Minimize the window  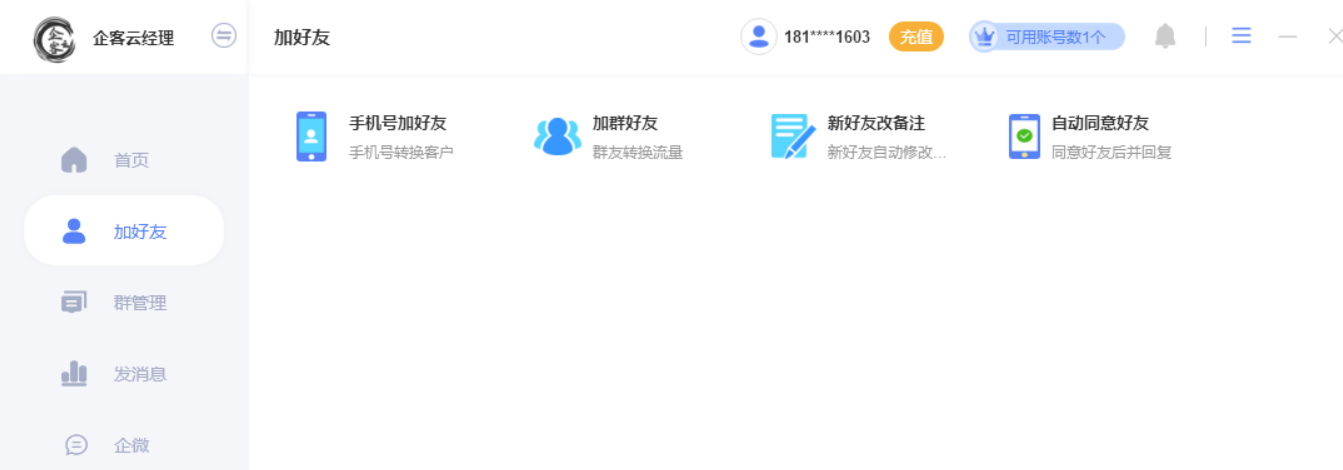(1288, 37)
